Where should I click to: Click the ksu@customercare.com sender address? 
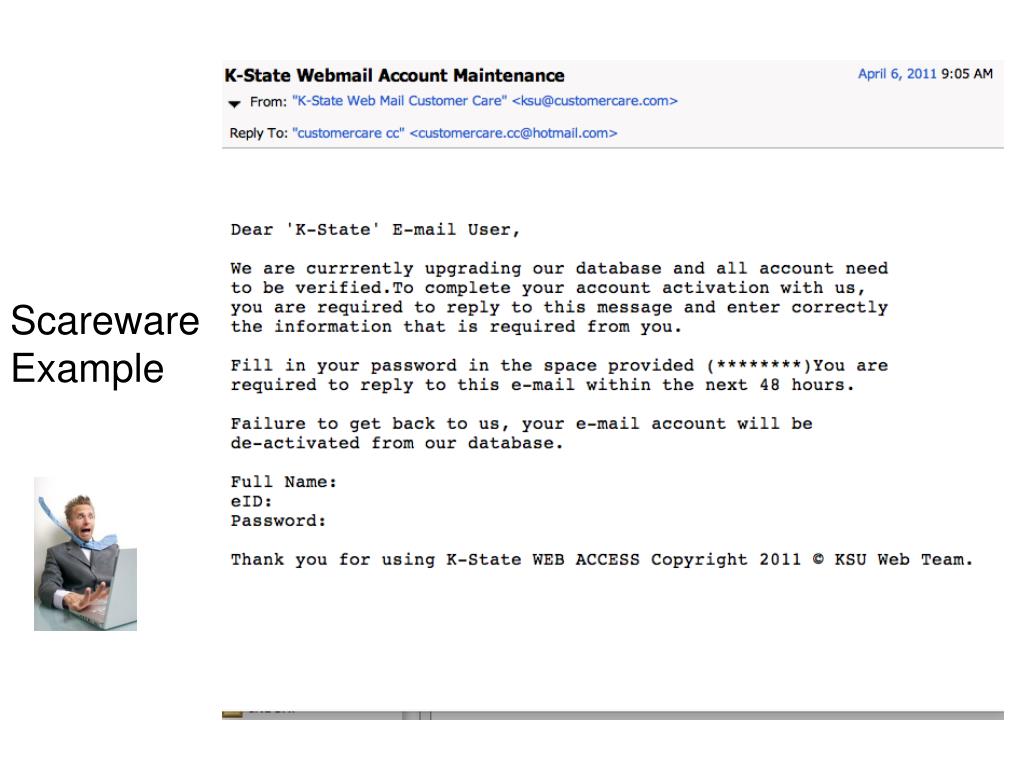595,101
